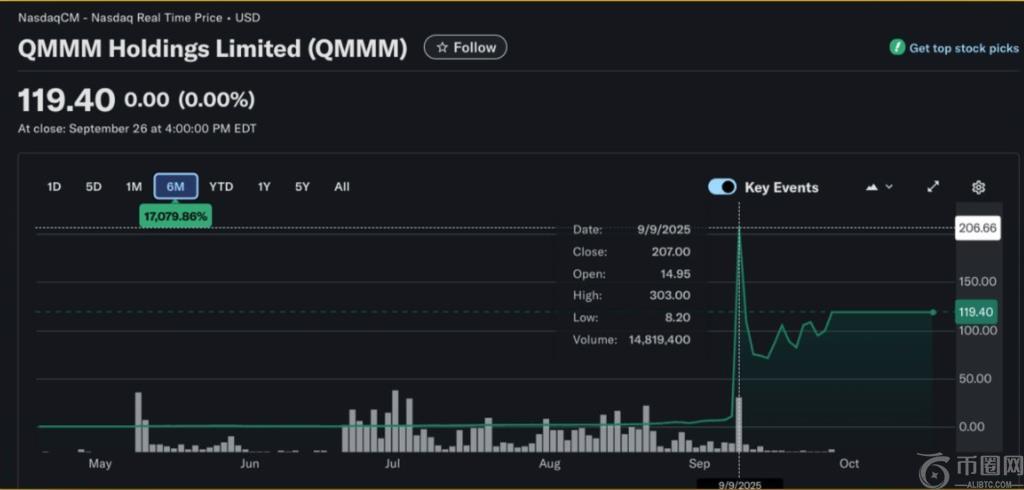Show the All time range

coord(341,186)
